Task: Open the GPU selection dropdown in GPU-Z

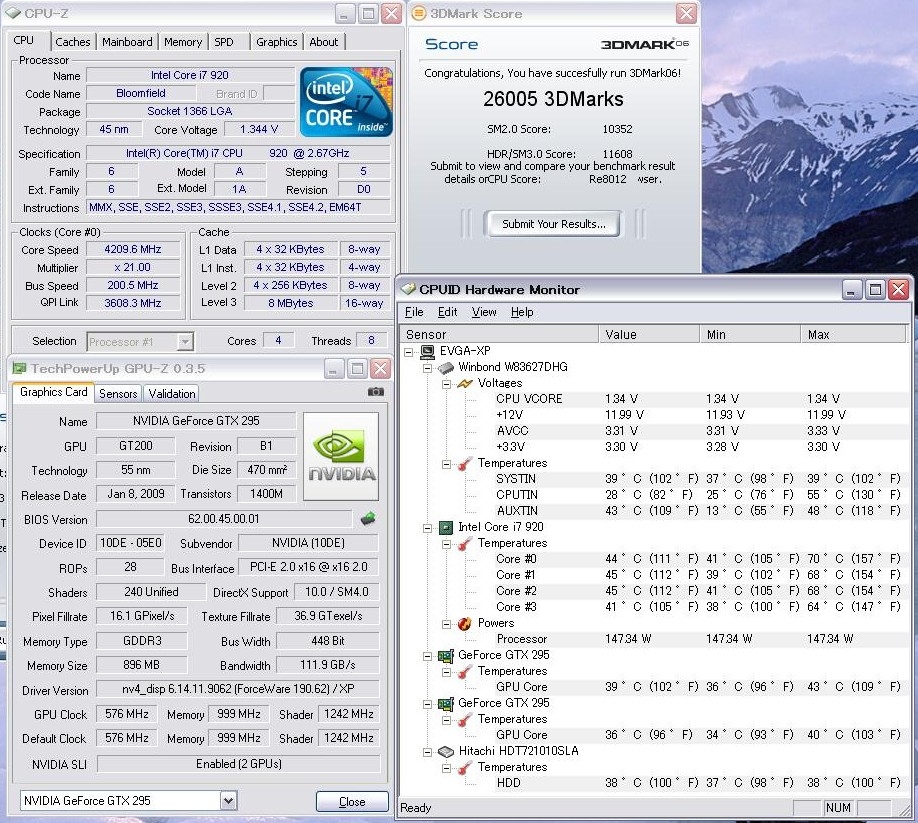Action: pyautogui.click(x=228, y=801)
